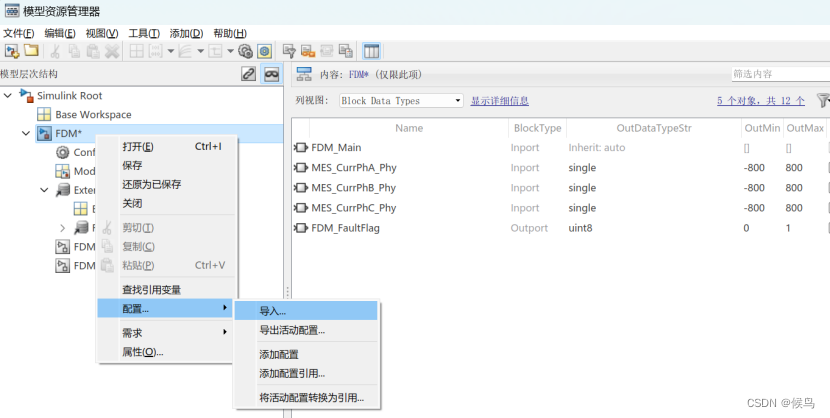Collapse the External data tree node

[x=44, y=190]
